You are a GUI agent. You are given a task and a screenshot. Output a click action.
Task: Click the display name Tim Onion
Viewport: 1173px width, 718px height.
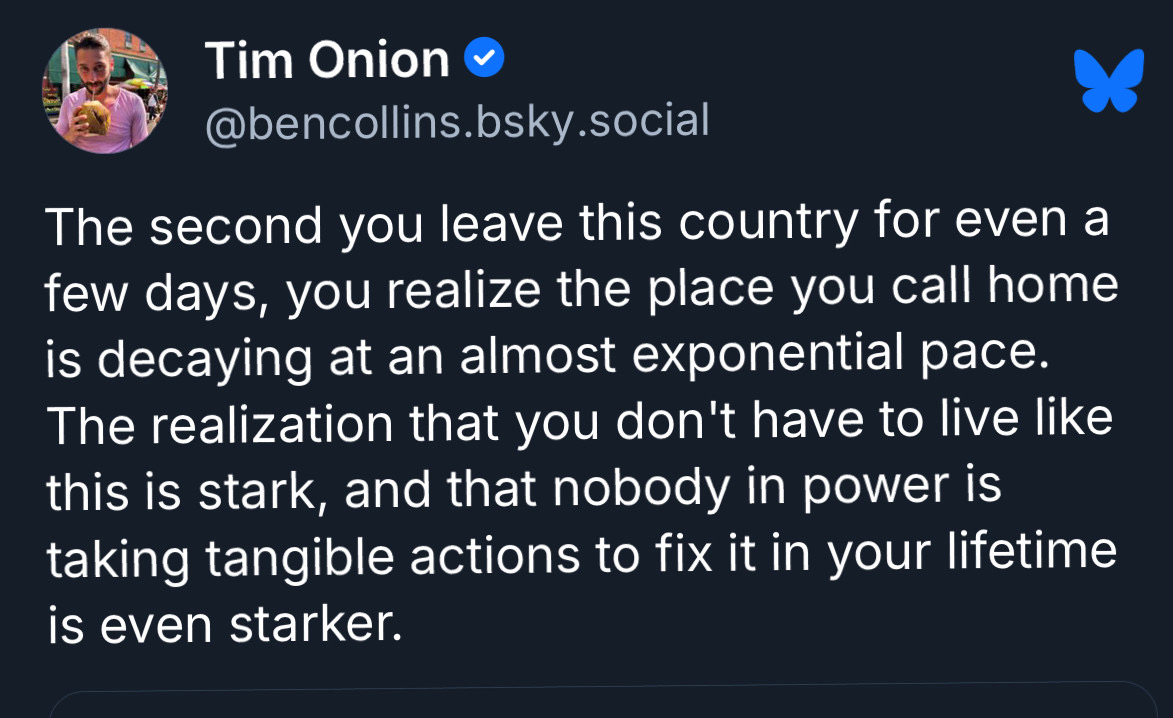coord(327,61)
